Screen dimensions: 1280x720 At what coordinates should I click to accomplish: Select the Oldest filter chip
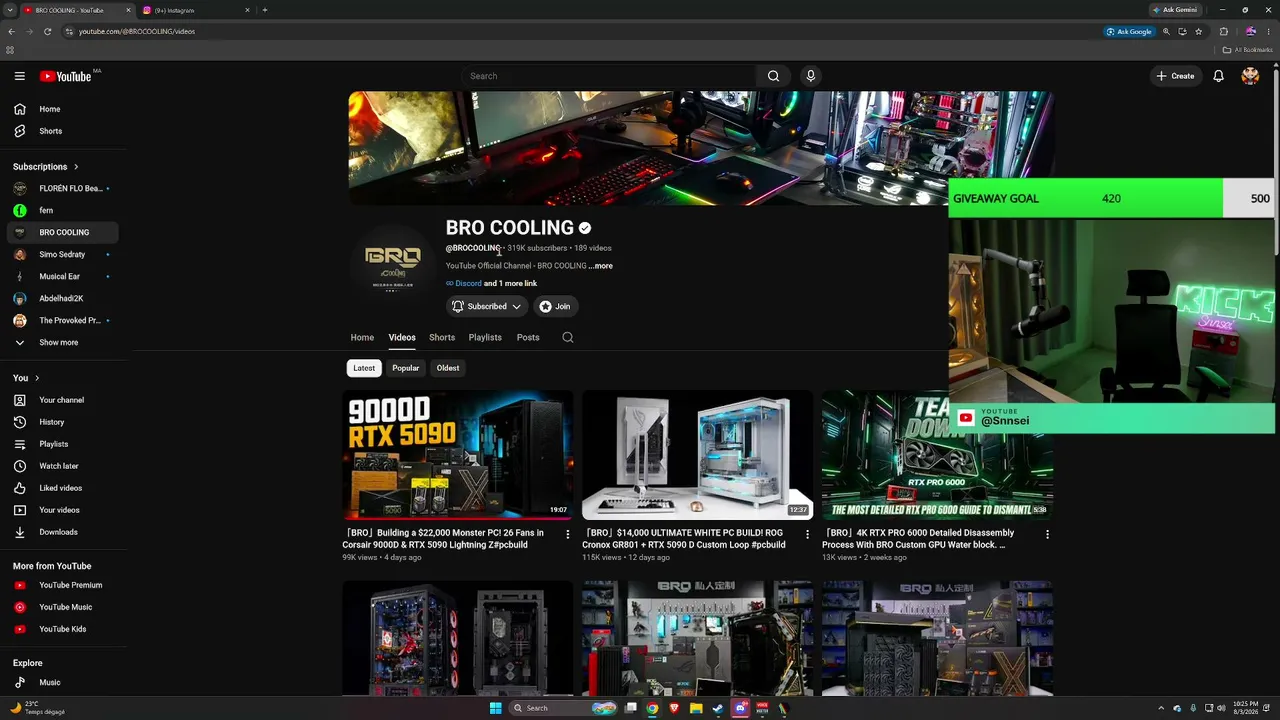(448, 368)
